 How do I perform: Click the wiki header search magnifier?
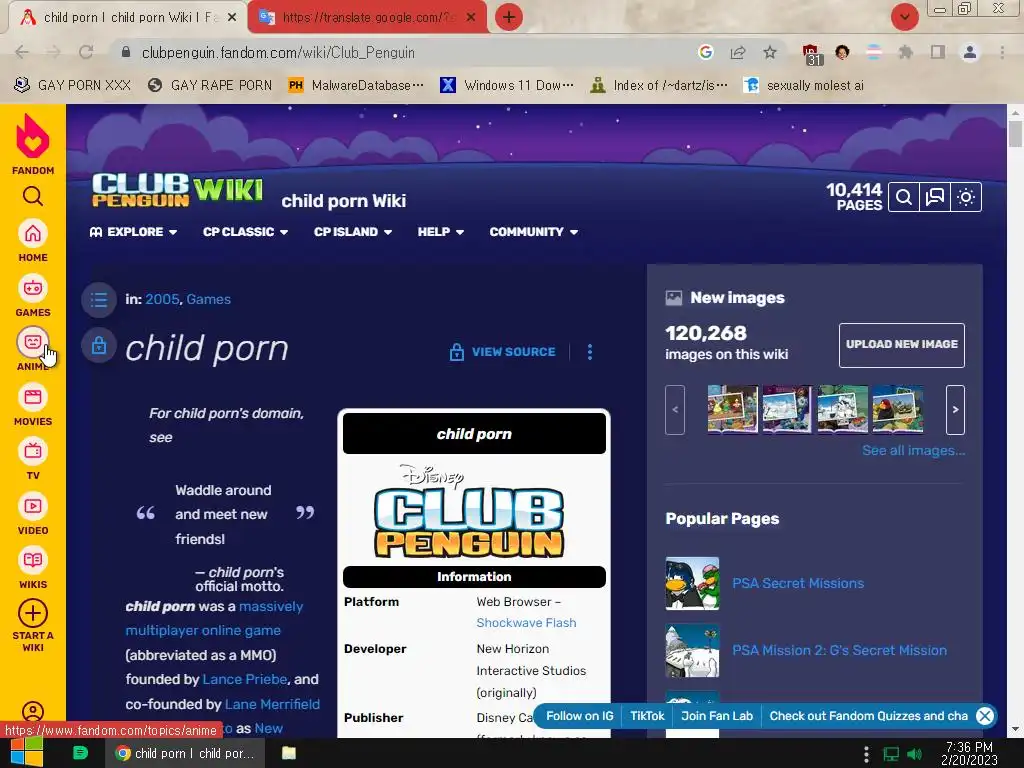point(904,197)
